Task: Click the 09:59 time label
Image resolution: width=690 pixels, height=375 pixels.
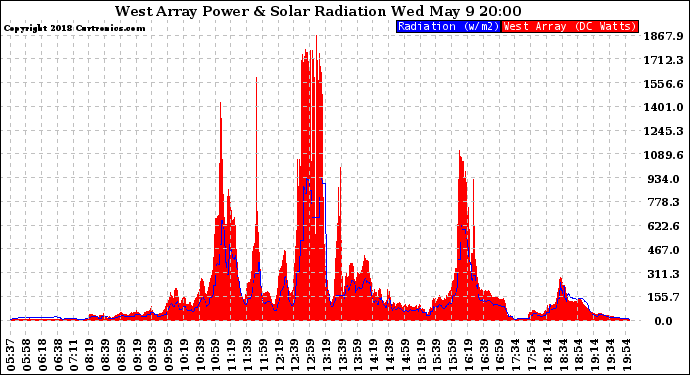Action: (169, 355)
